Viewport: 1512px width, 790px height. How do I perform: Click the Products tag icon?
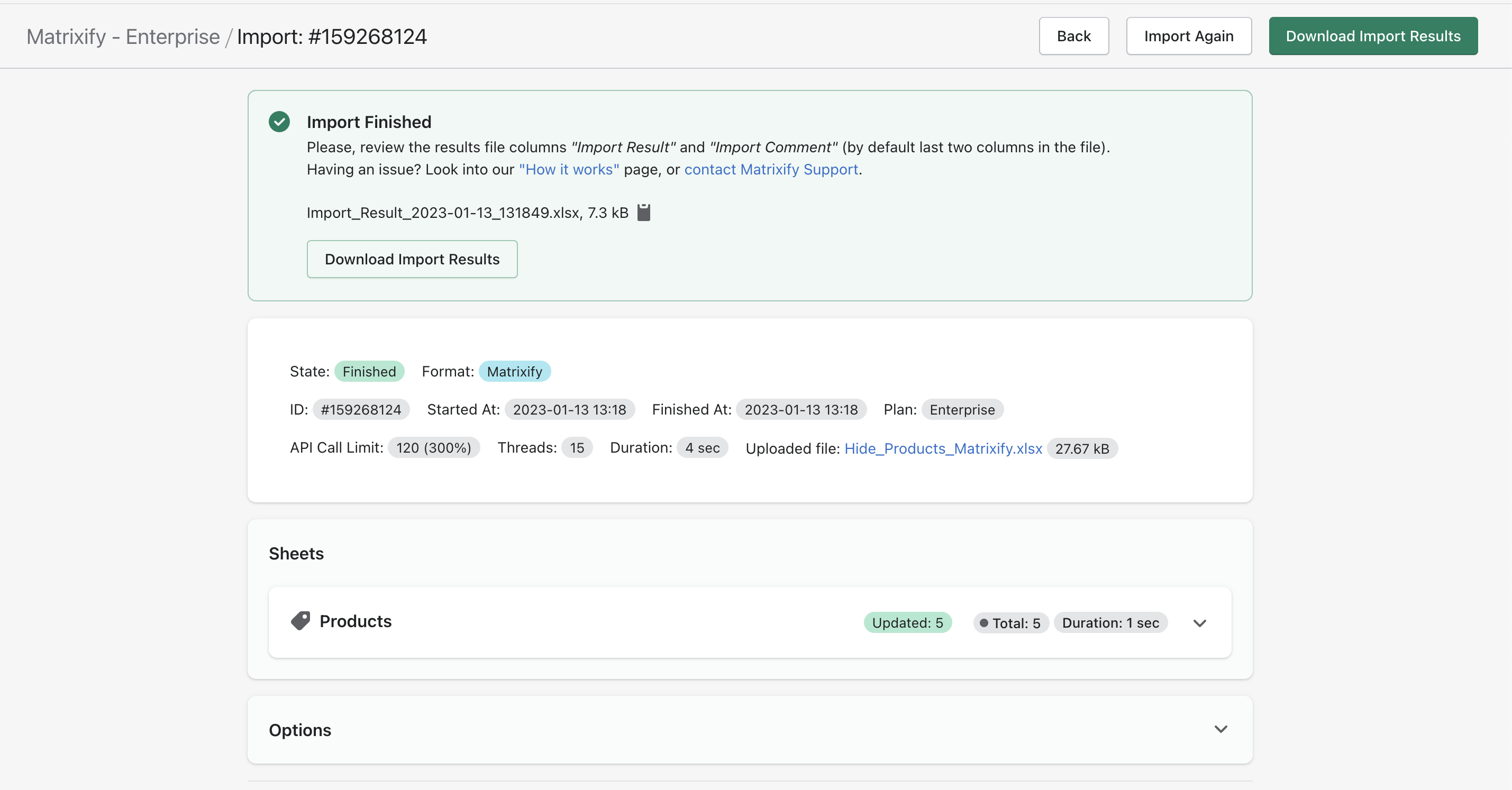[300, 621]
